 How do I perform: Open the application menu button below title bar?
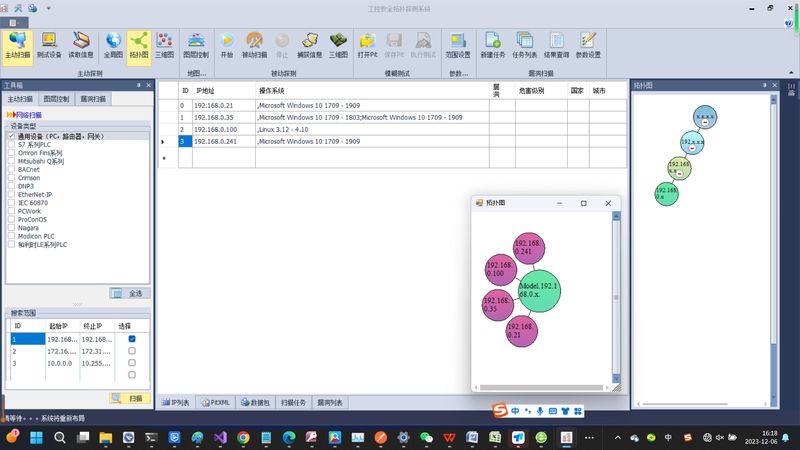[x=14, y=23]
